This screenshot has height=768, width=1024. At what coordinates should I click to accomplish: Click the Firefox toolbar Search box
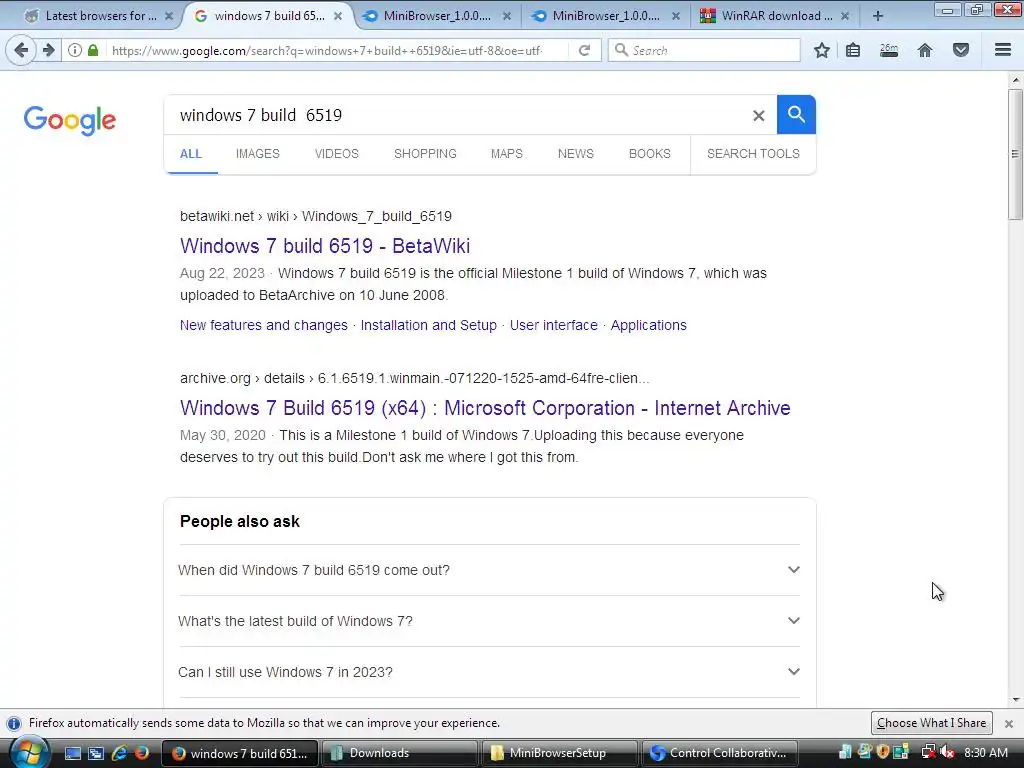704,50
